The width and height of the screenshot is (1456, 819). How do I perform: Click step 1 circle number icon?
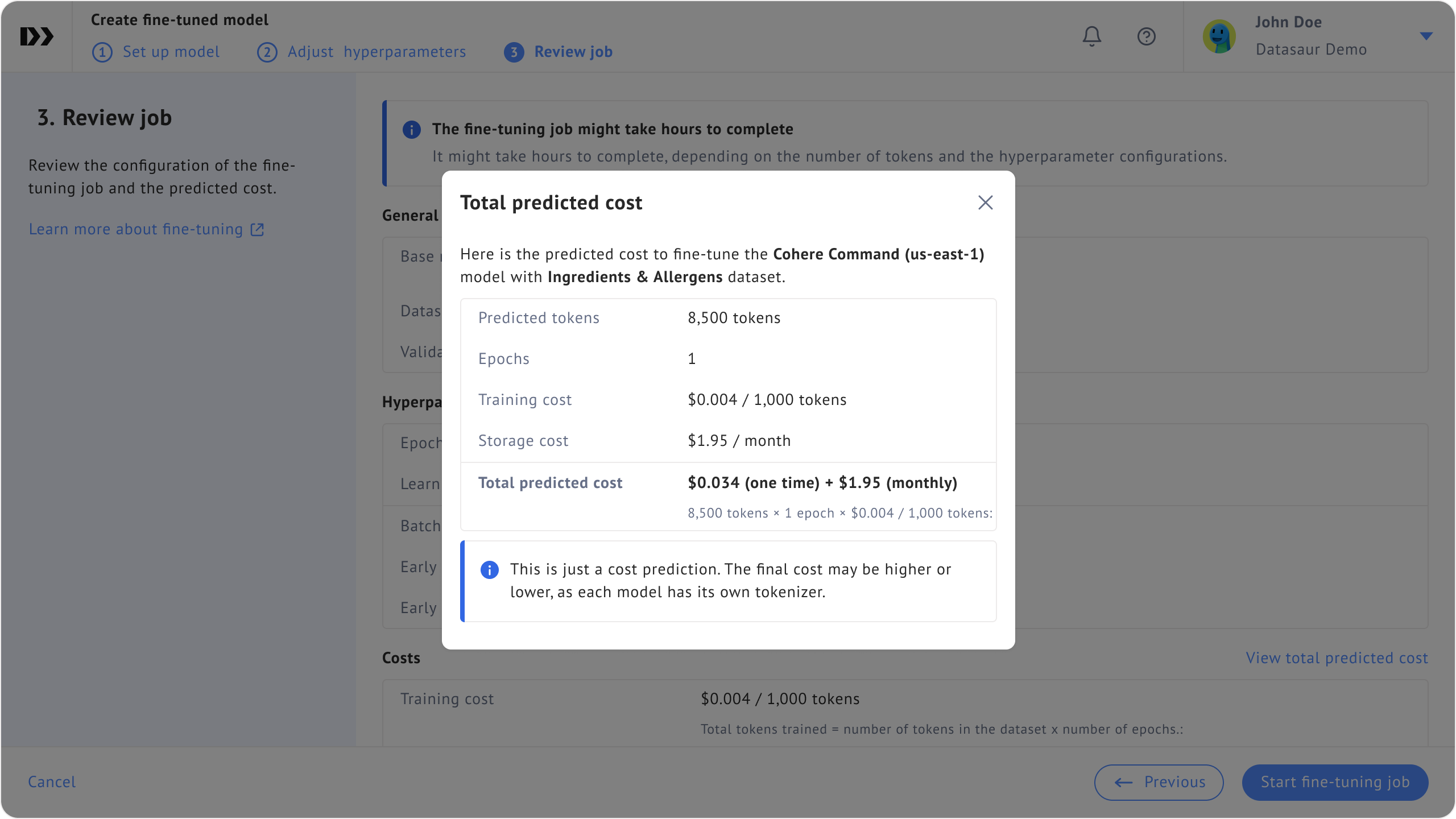coord(102,52)
